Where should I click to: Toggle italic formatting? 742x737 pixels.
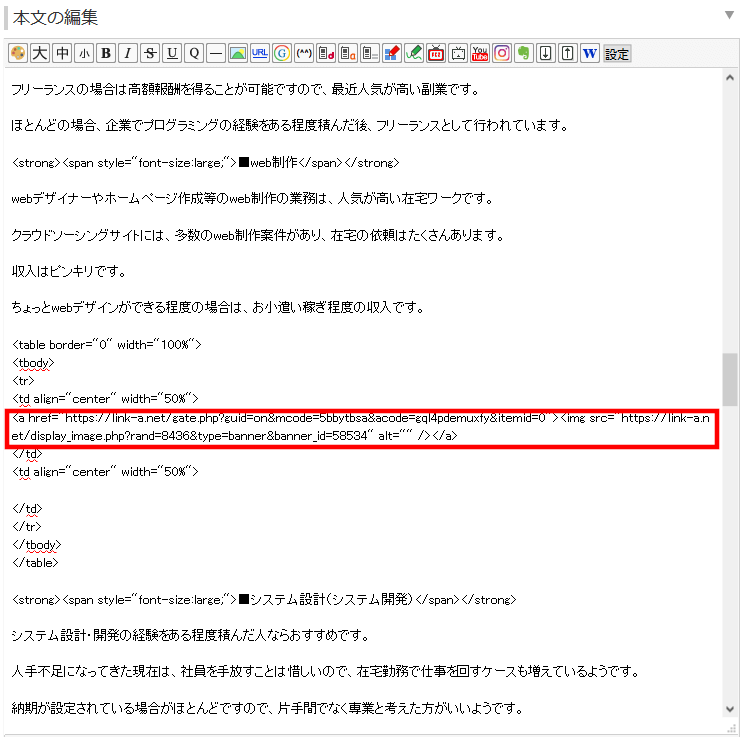(x=128, y=53)
